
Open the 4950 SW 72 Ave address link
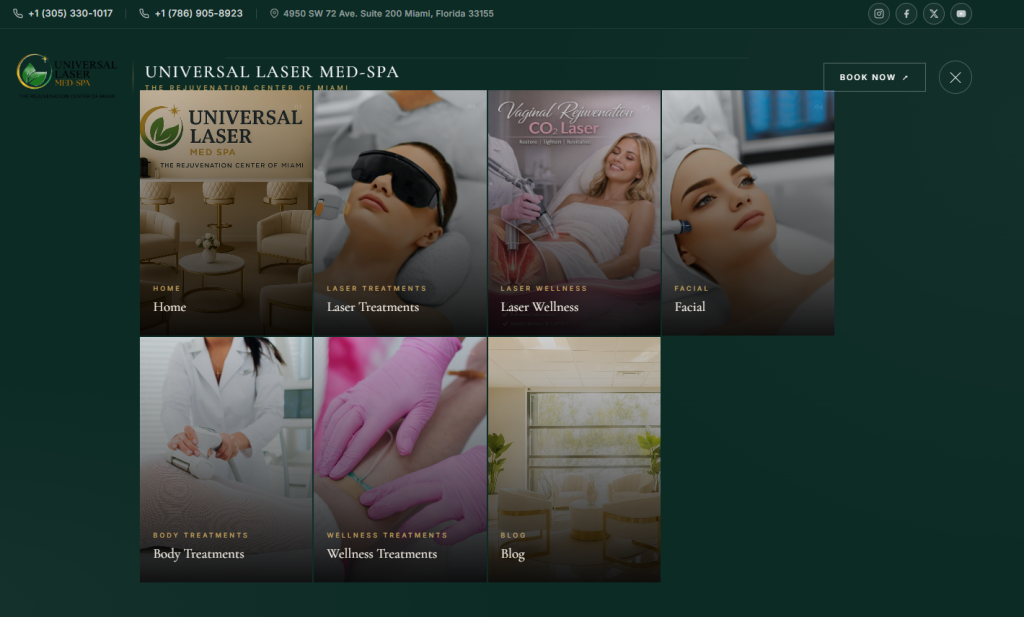pyautogui.click(x=389, y=14)
